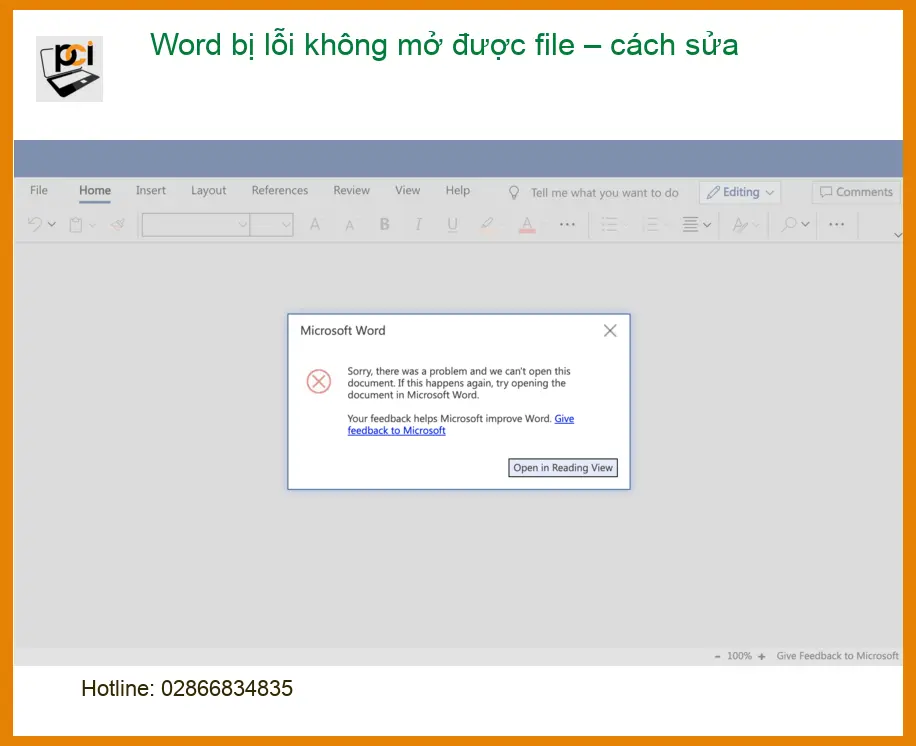916x746 pixels.
Task: Click the Paste clipboard icon
Action: click(76, 224)
